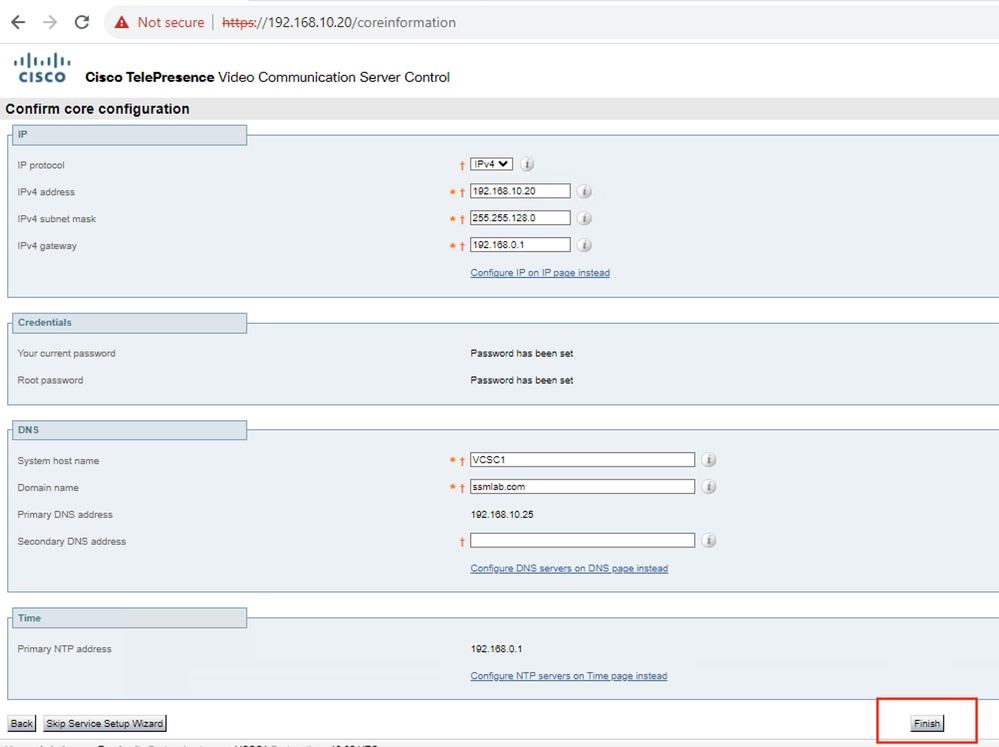Screen dimensions: 999x747
Task: Click the Secondary DNS address label
Action: pos(71,542)
